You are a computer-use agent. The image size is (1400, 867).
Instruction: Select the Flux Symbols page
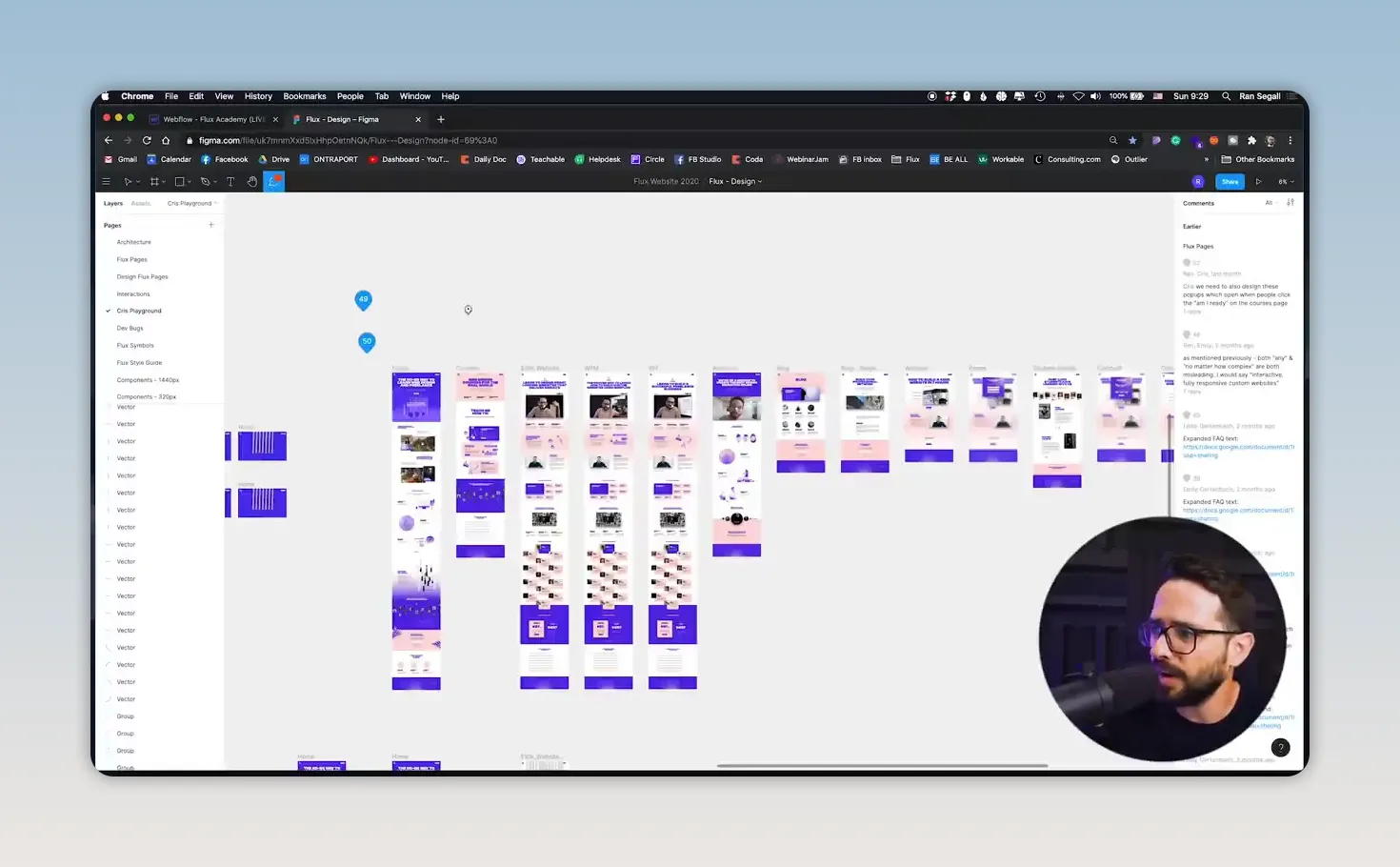(135, 345)
